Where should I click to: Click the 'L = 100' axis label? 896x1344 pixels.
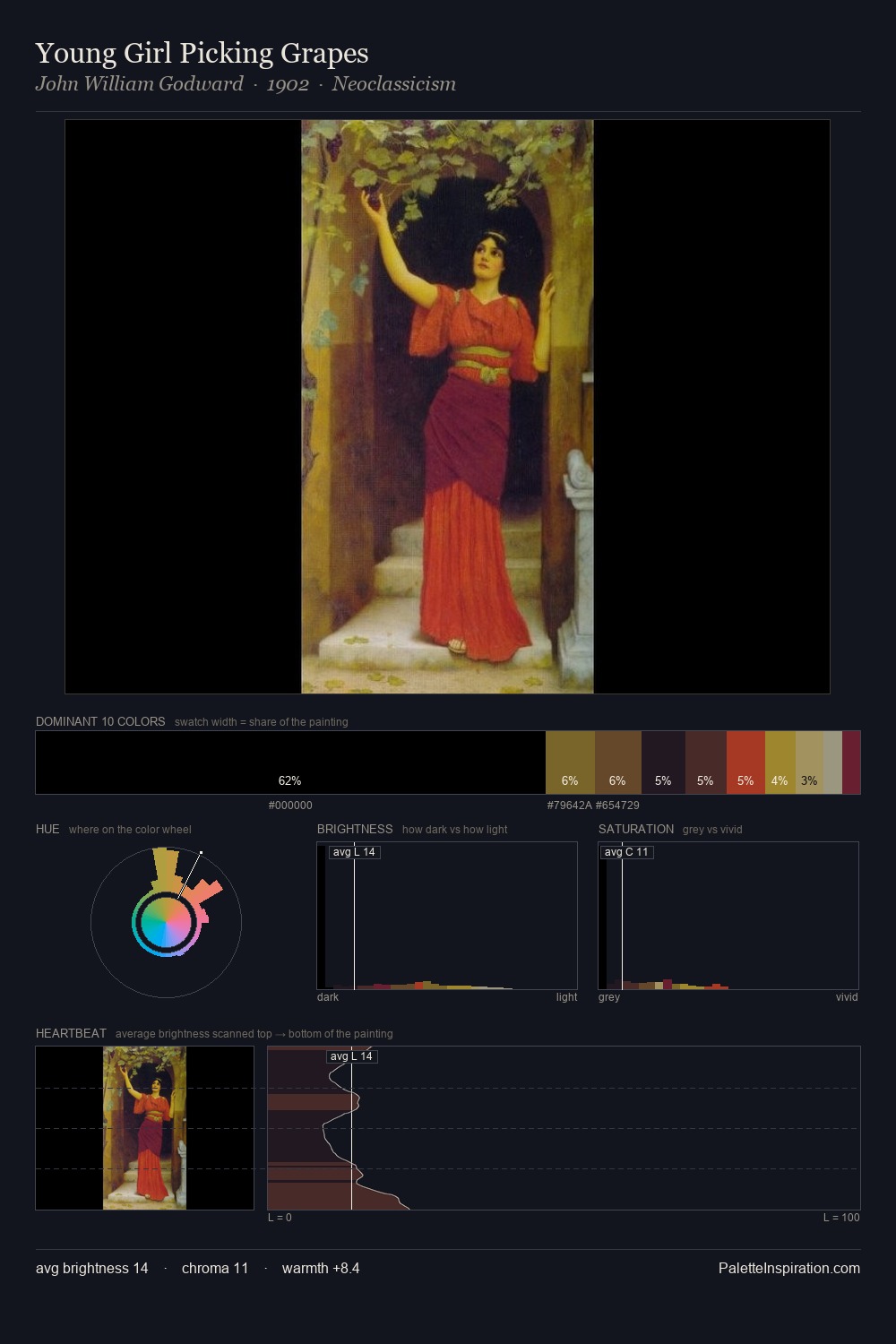click(x=841, y=1218)
